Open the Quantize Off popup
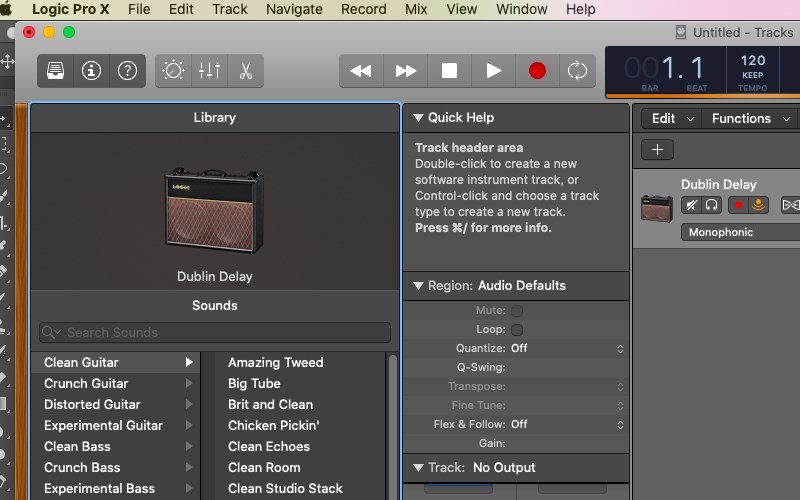800x500 pixels. pos(567,348)
